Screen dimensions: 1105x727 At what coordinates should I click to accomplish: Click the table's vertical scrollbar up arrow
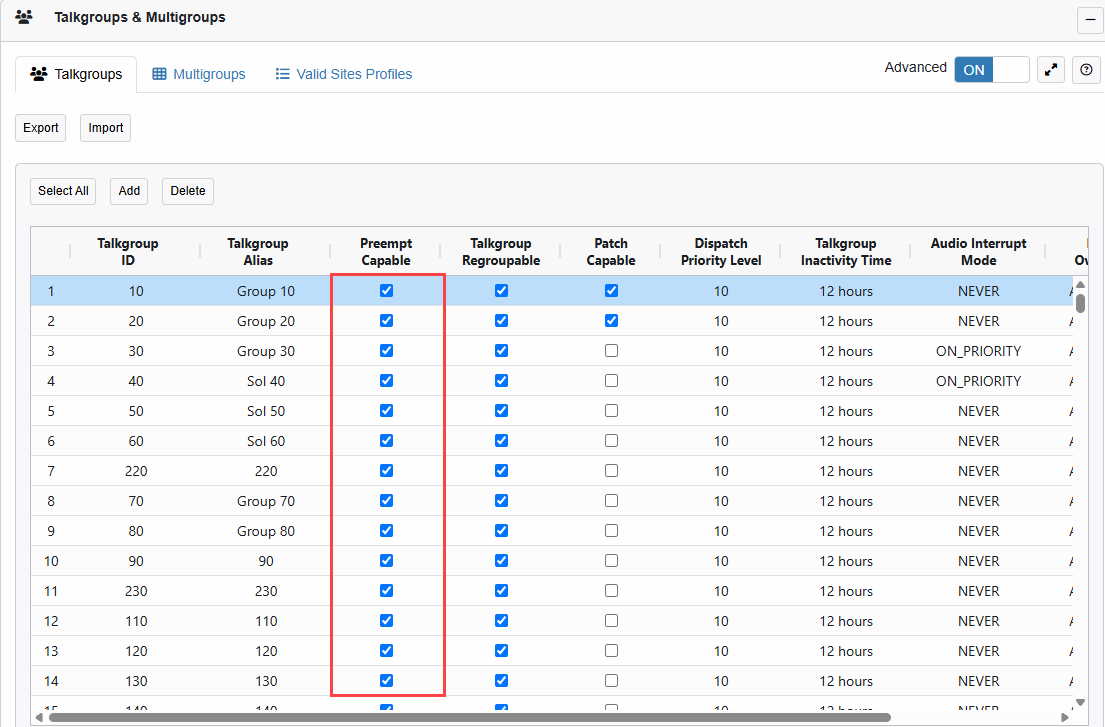click(x=1080, y=285)
